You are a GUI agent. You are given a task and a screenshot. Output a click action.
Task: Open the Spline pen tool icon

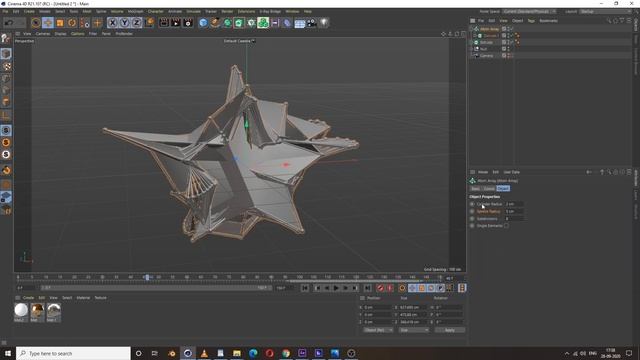tap(215, 23)
